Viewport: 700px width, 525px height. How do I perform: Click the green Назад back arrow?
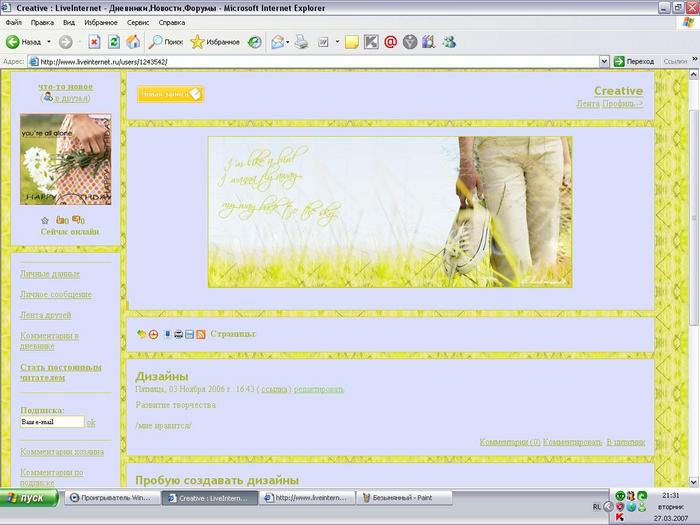pos(12,42)
